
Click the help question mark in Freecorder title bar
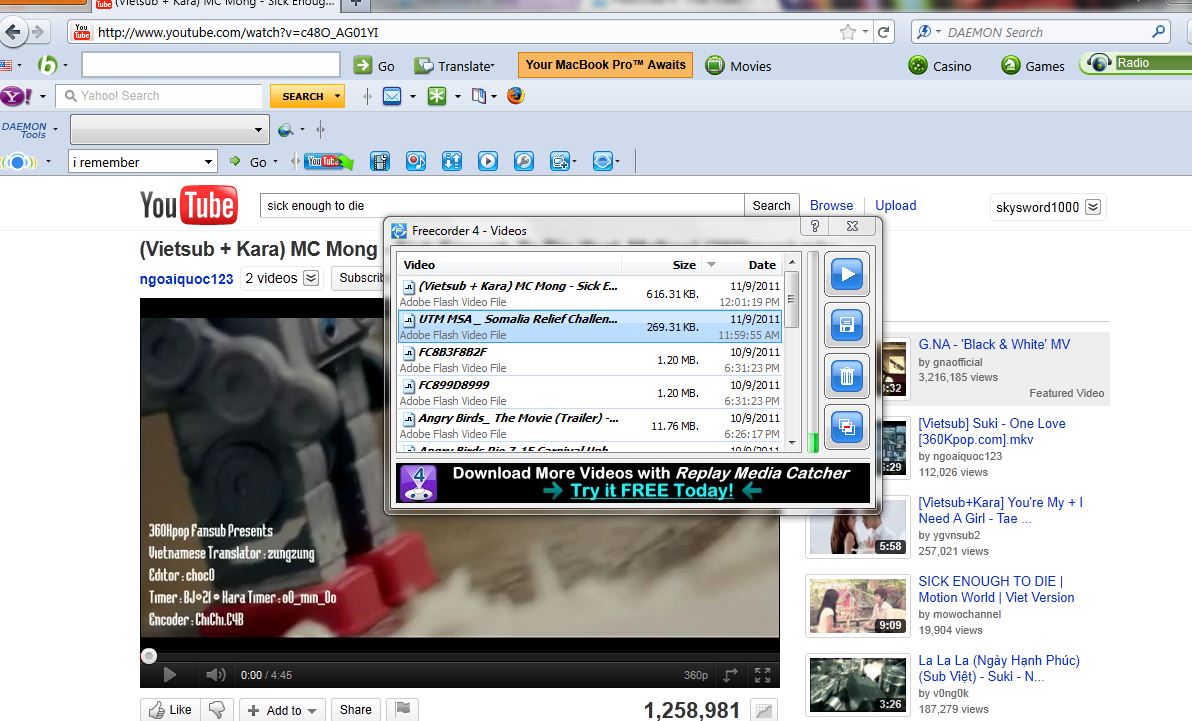(x=814, y=226)
